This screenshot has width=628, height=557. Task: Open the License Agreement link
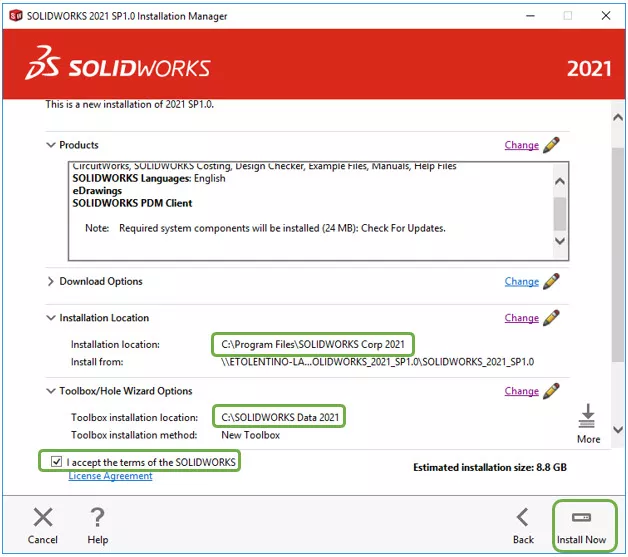coord(110,476)
